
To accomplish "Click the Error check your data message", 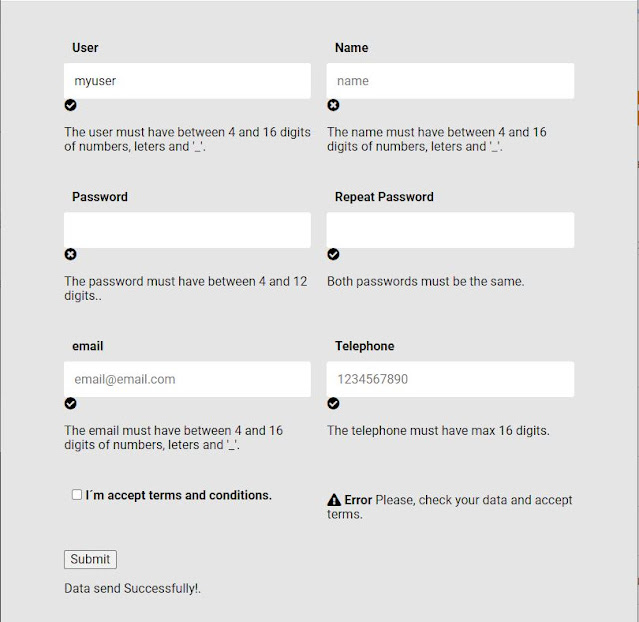I will pyautogui.click(x=450, y=507).
